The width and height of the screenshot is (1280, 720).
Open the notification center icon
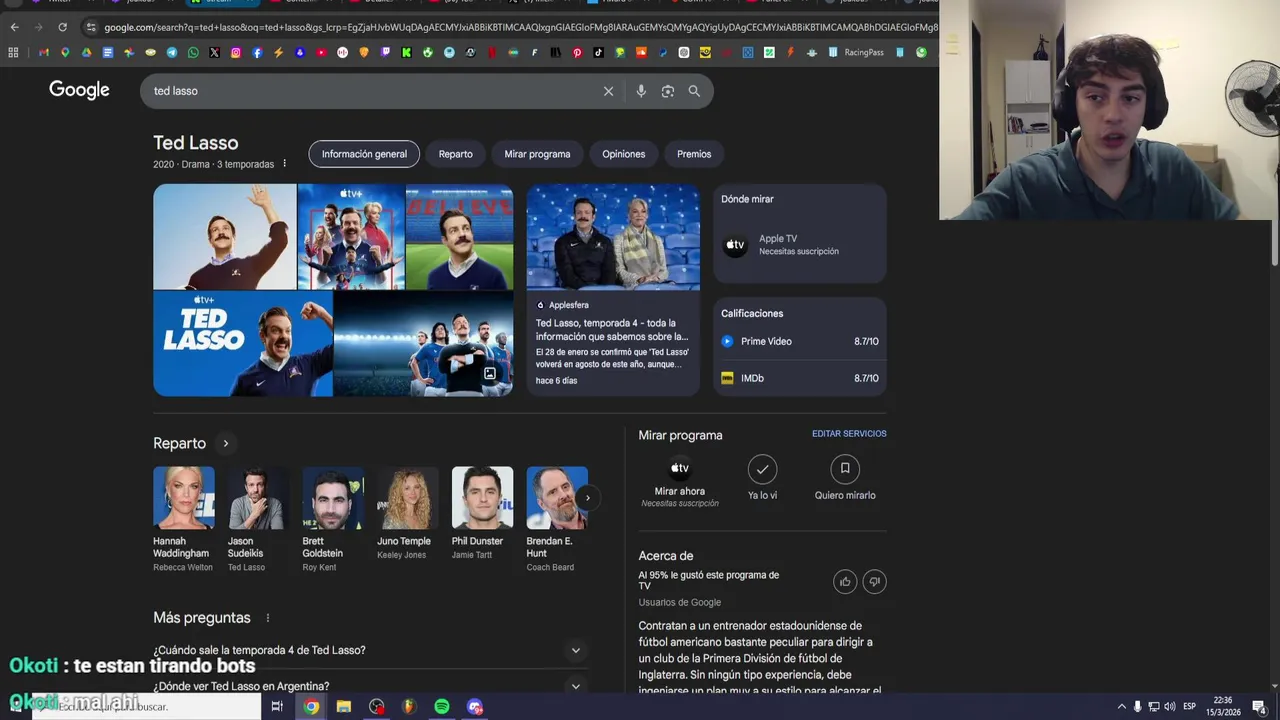tap(1259, 707)
